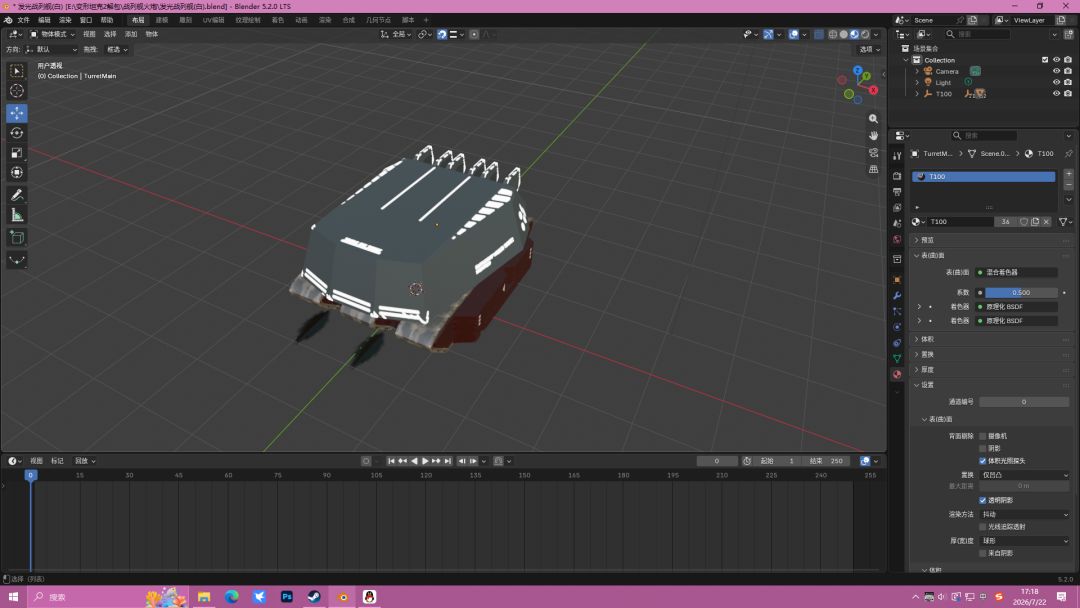Image resolution: width=1080 pixels, height=608 pixels.
Task: Collapse the Collection tree row
Action: 906,60
